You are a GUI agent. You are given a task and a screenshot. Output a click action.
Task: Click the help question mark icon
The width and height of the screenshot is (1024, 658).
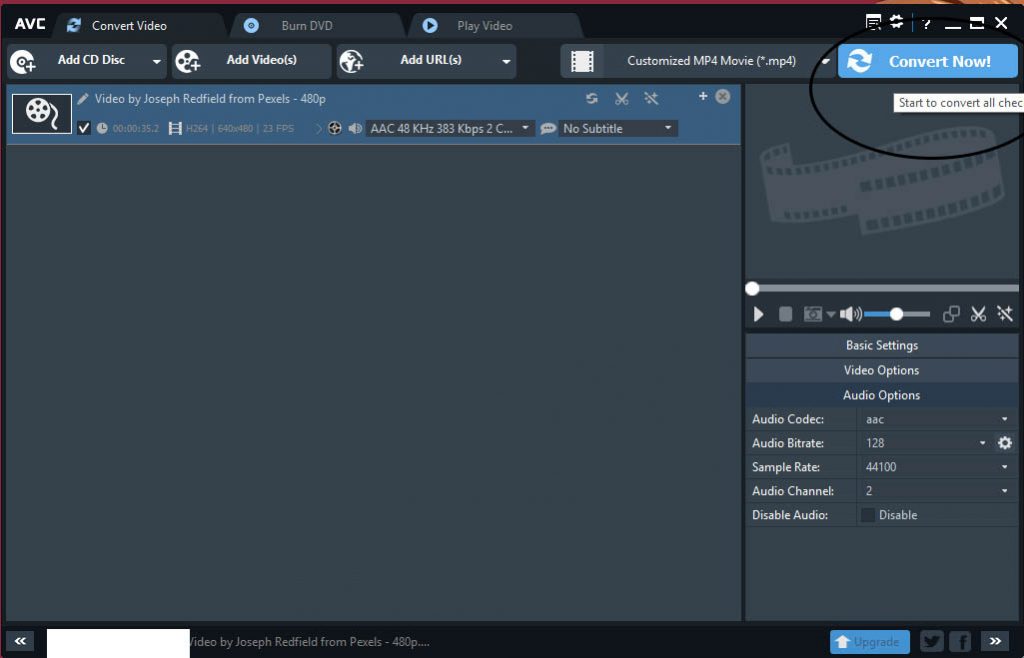926,24
